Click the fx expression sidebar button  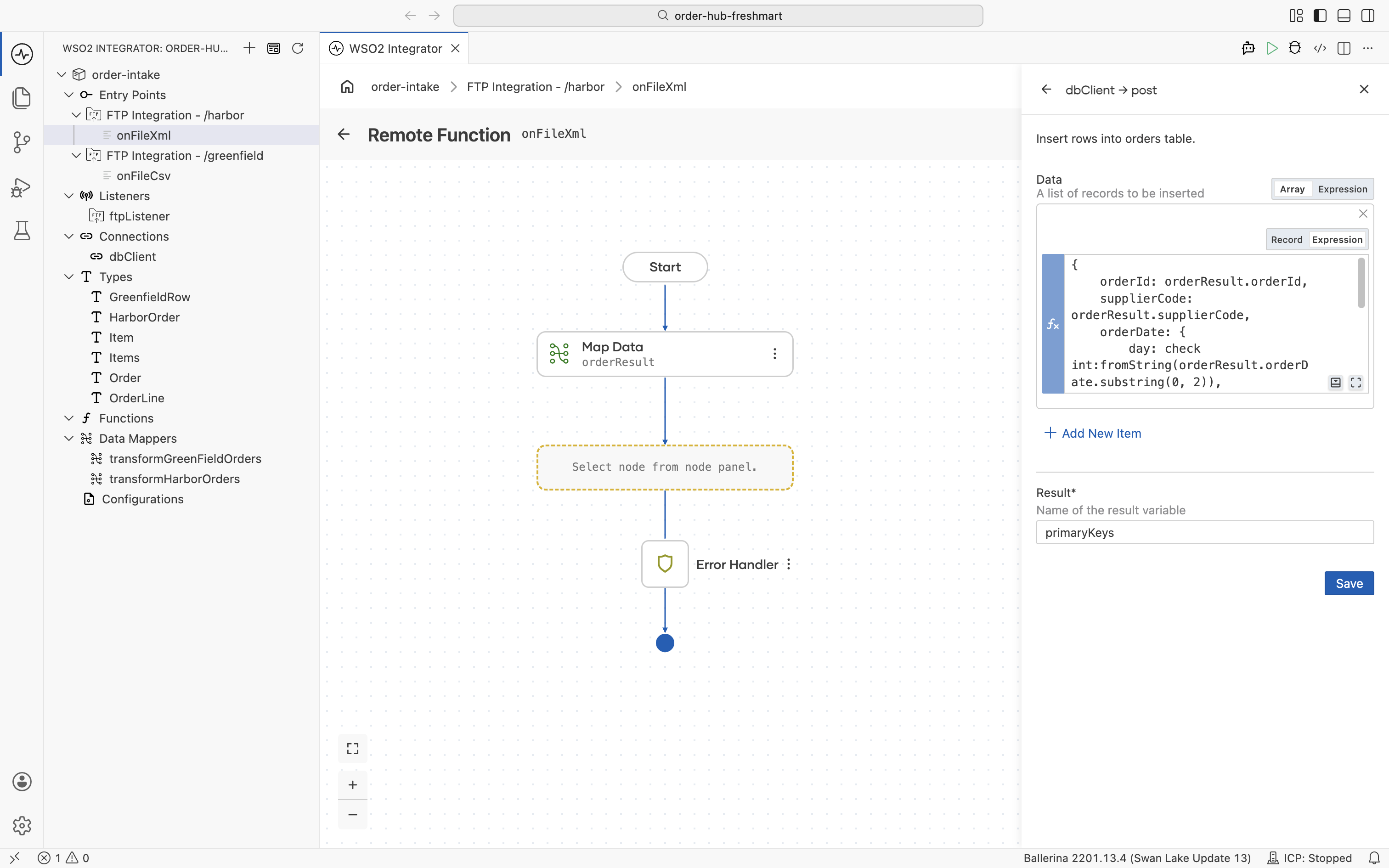click(x=1053, y=324)
